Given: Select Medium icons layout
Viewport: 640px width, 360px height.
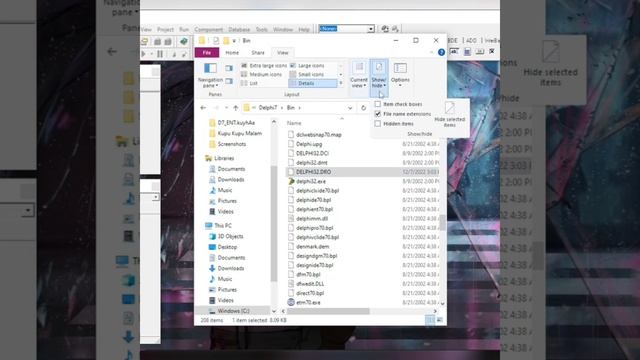Looking at the screenshot, I should [x=262, y=74].
